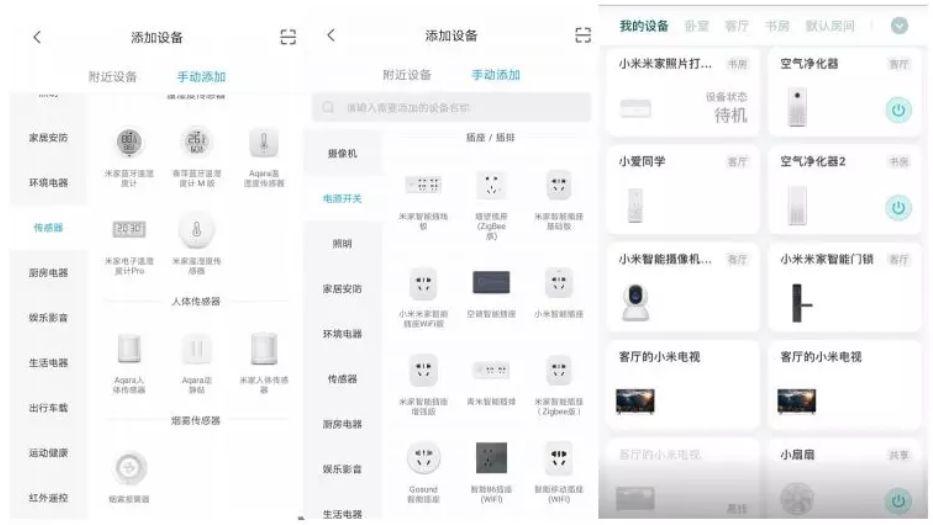
Task: Open the 照明 lighting category
Action: [343, 243]
